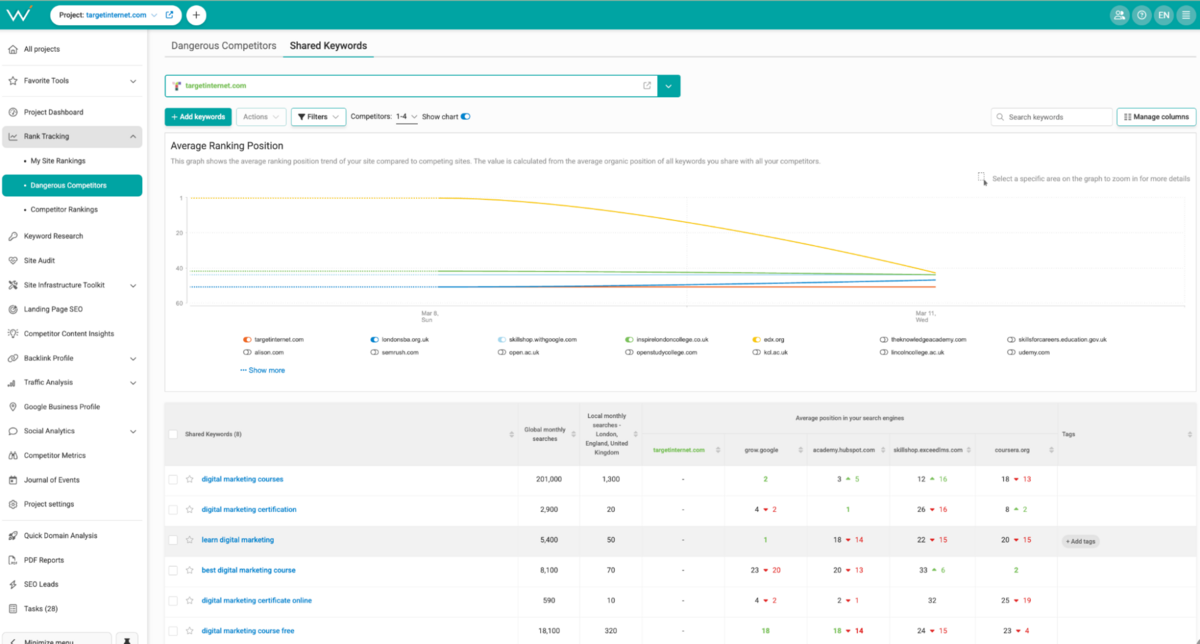Expand the Backlink Profile section
Screen dimensions: 1200x644
133,358
